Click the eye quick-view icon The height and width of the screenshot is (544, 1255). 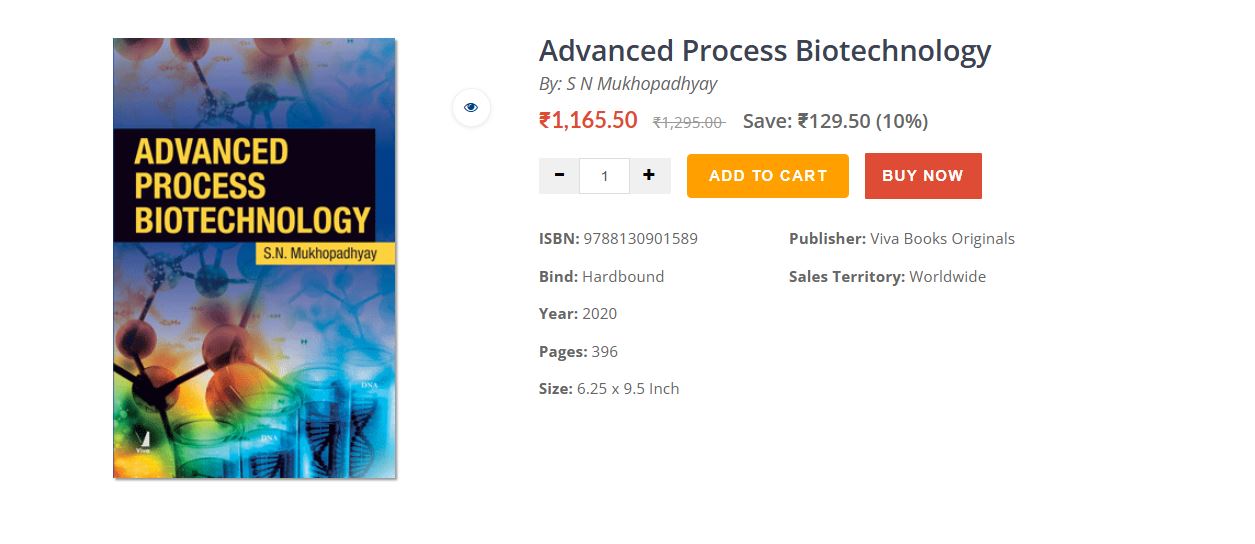[x=471, y=107]
